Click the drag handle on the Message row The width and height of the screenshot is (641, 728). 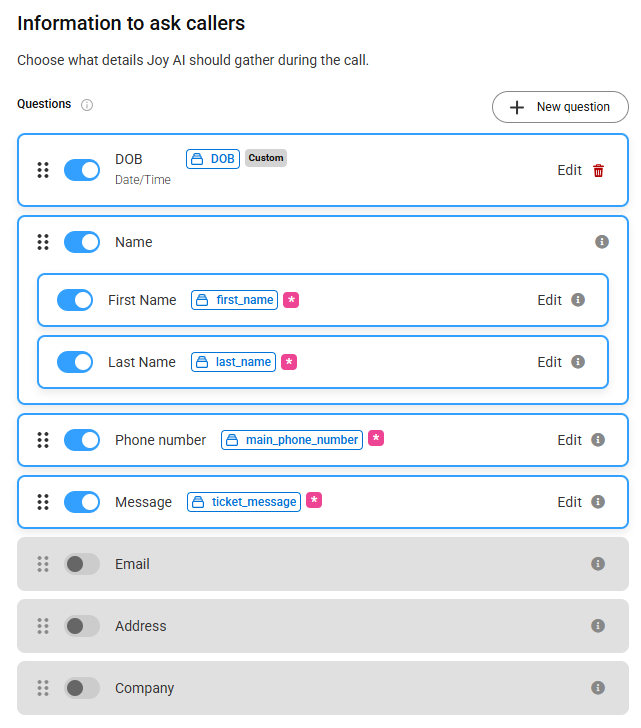43,502
